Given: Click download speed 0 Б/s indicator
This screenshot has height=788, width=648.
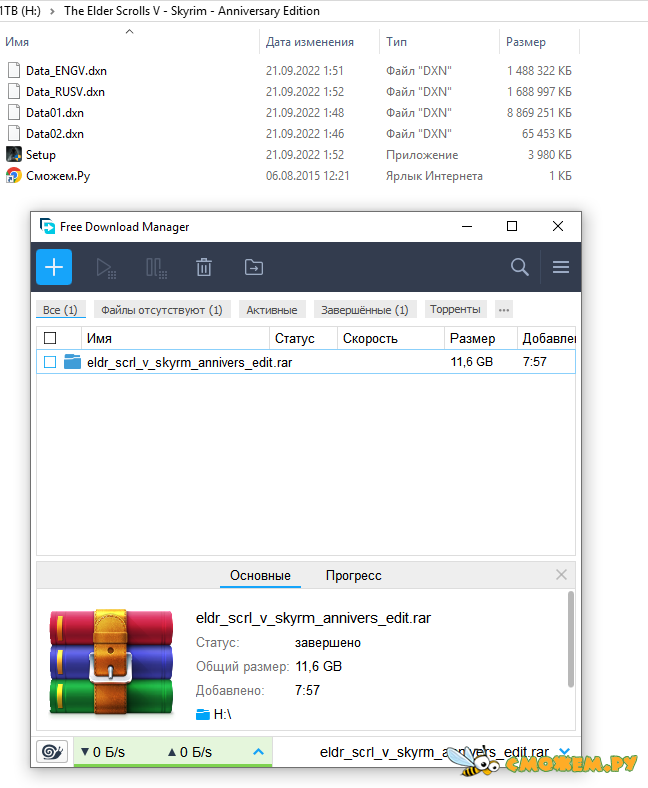Looking at the screenshot, I should click(x=103, y=752).
